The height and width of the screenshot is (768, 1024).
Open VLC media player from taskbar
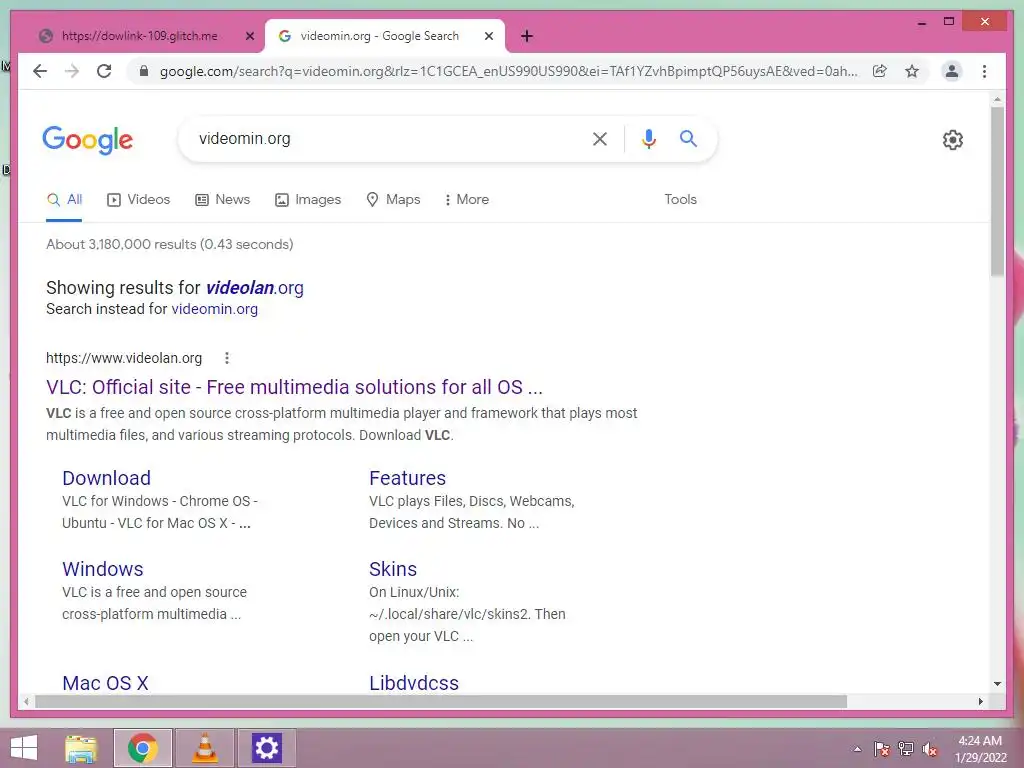pyautogui.click(x=205, y=748)
